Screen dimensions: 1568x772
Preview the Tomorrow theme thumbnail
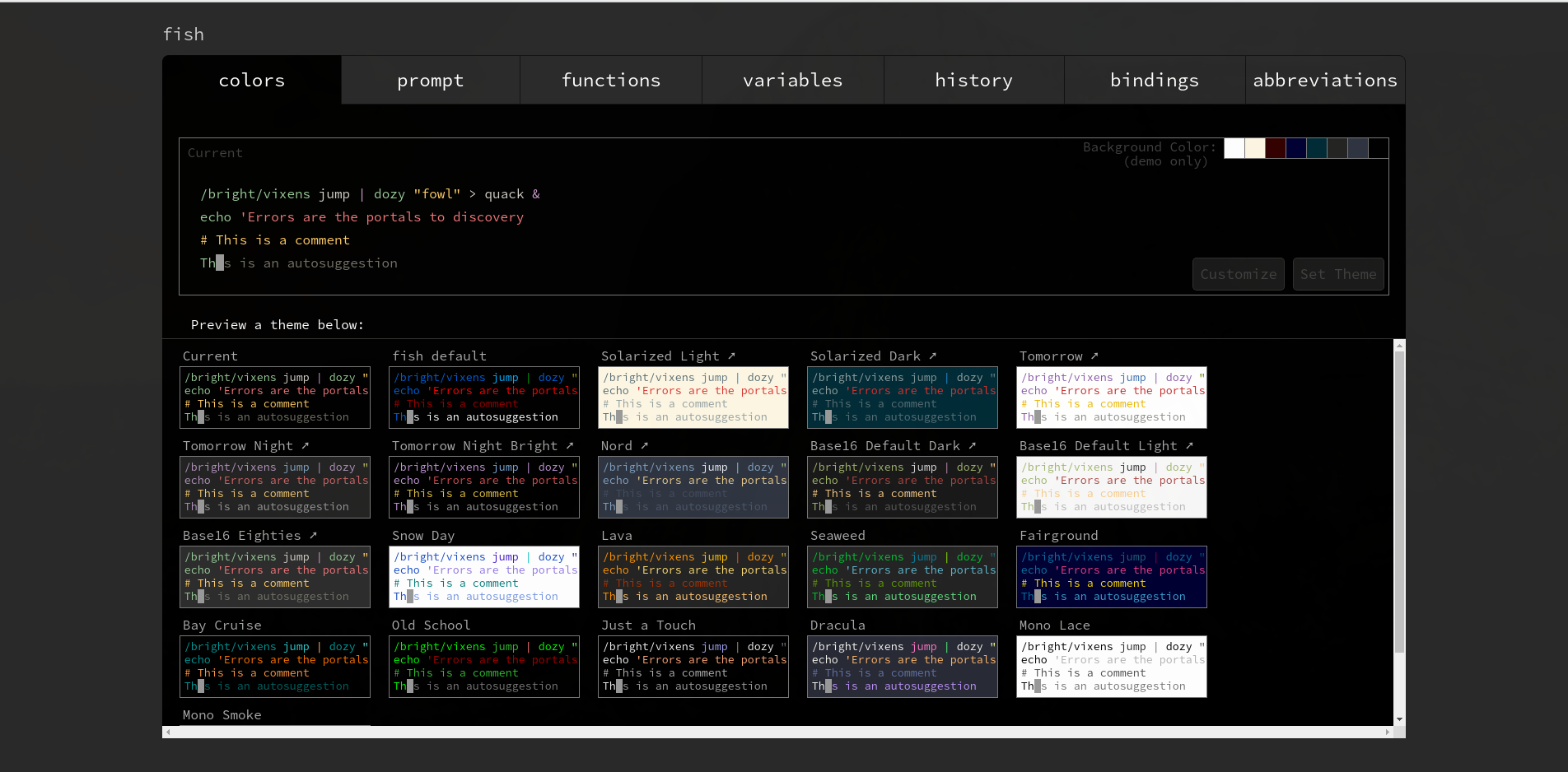click(1112, 398)
